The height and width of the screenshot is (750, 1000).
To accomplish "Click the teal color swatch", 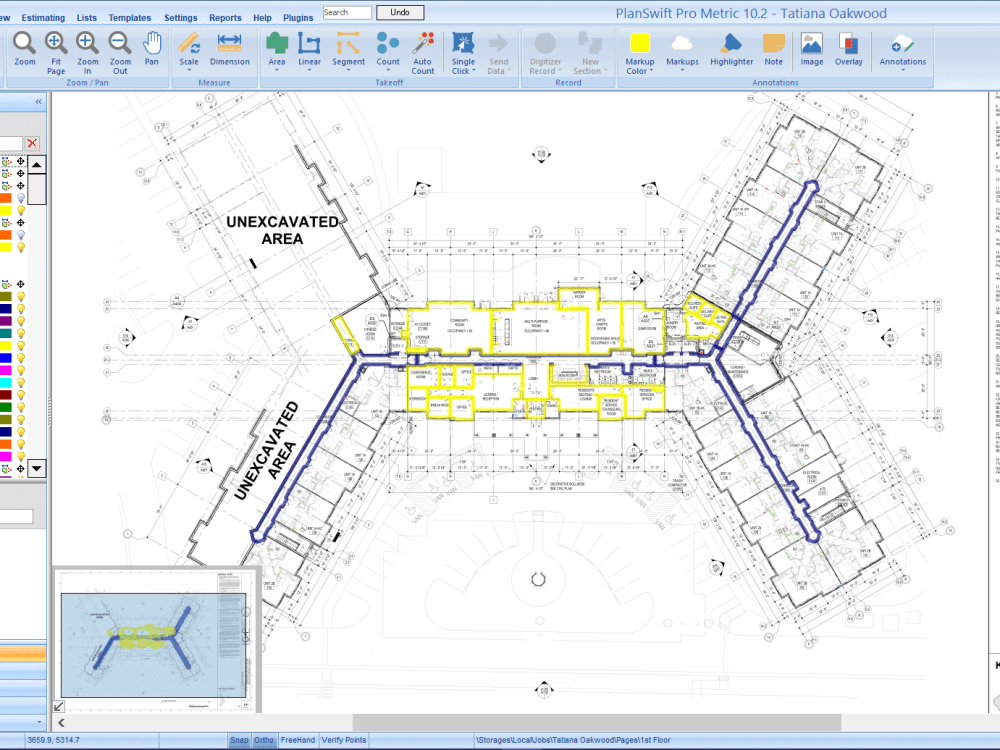I will tap(6, 334).
